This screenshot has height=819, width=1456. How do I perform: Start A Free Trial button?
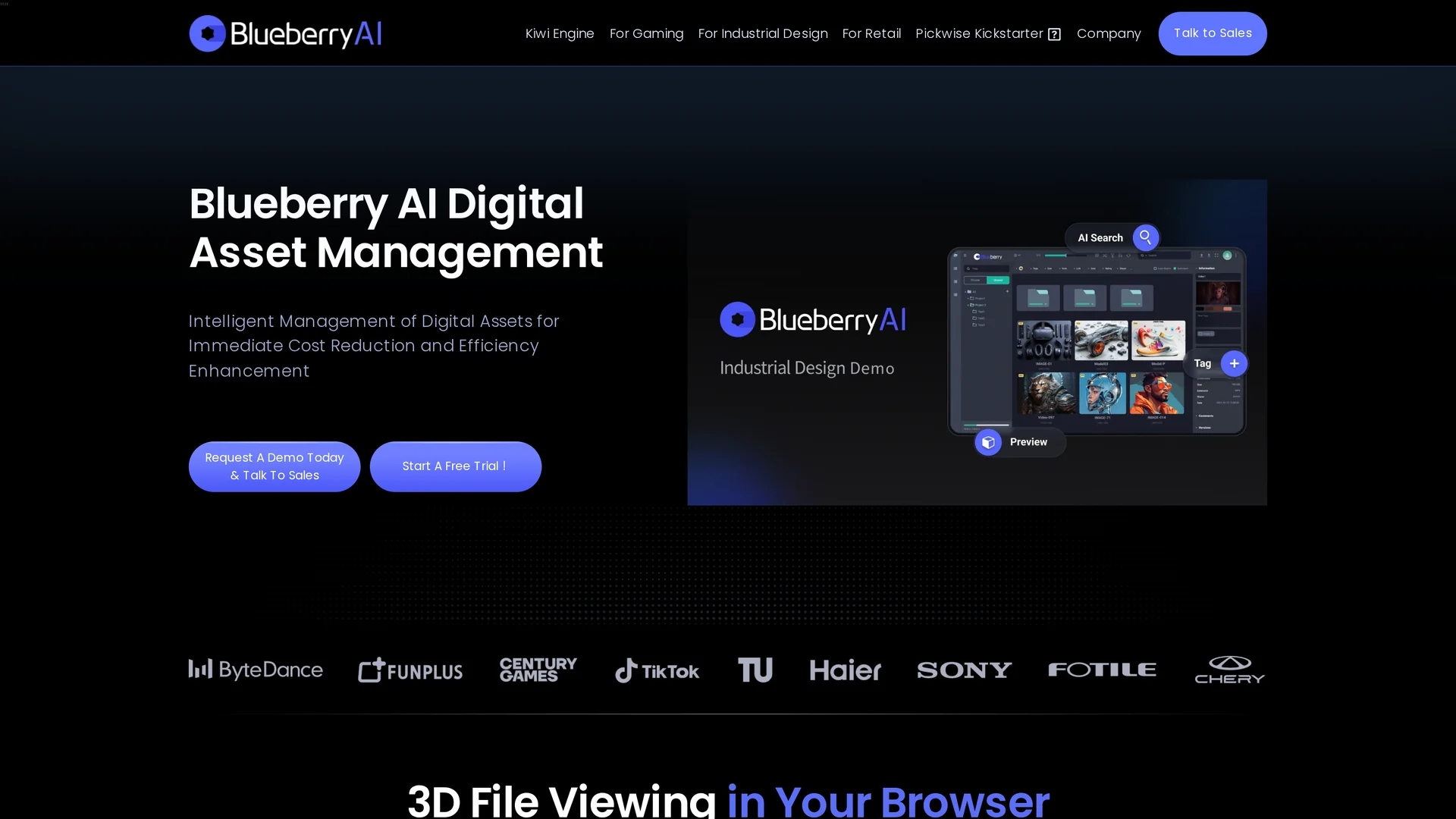pyautogui.click(x=456, y=466)
